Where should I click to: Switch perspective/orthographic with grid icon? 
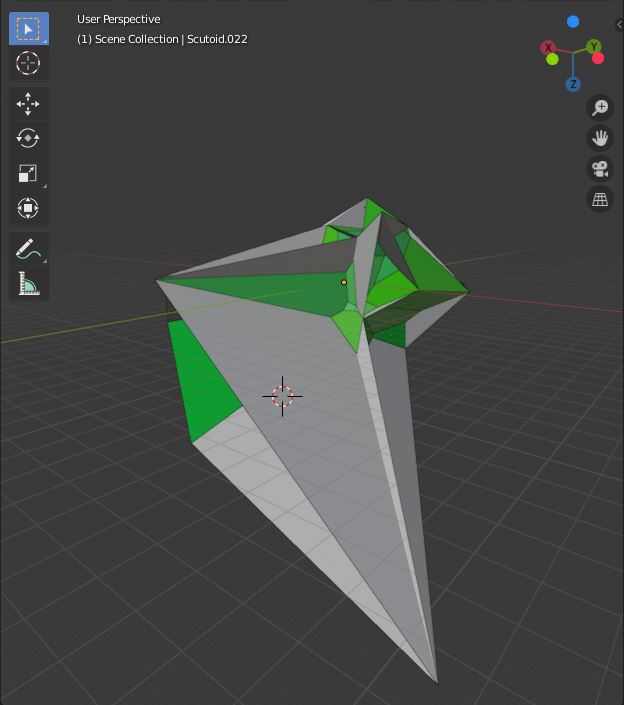pyautogui.click(x=600, y=200)
